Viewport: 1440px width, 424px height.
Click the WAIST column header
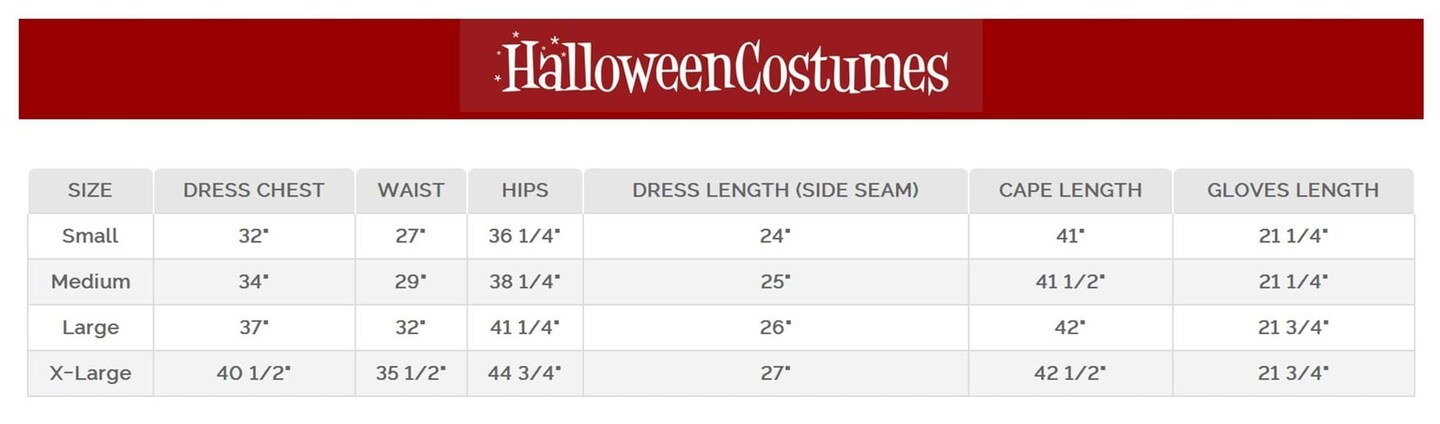(410, 190)
